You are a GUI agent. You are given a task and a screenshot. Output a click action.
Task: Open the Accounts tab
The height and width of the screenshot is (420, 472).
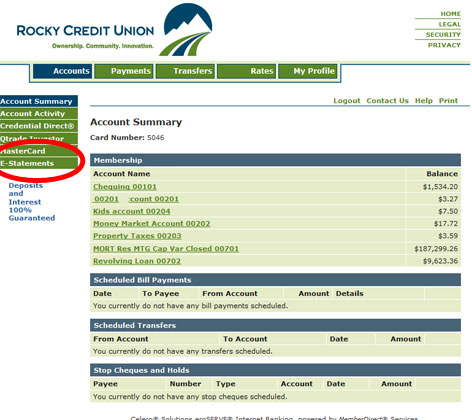click(63, 71)
